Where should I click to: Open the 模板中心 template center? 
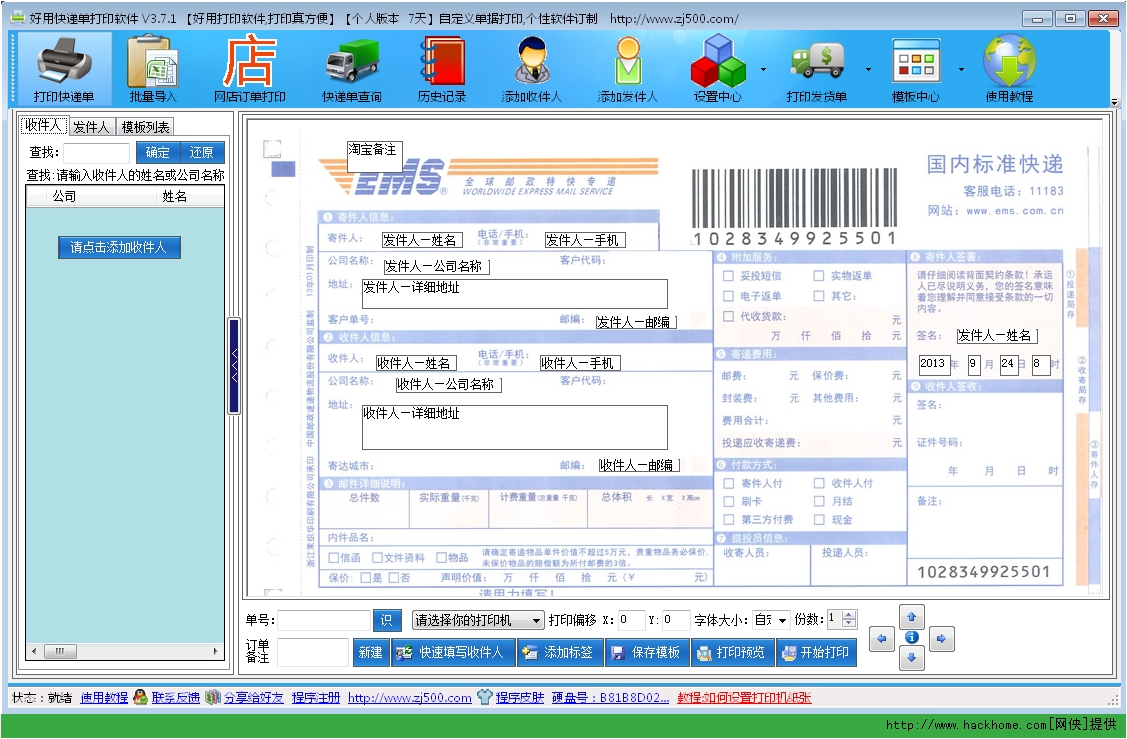916,69
